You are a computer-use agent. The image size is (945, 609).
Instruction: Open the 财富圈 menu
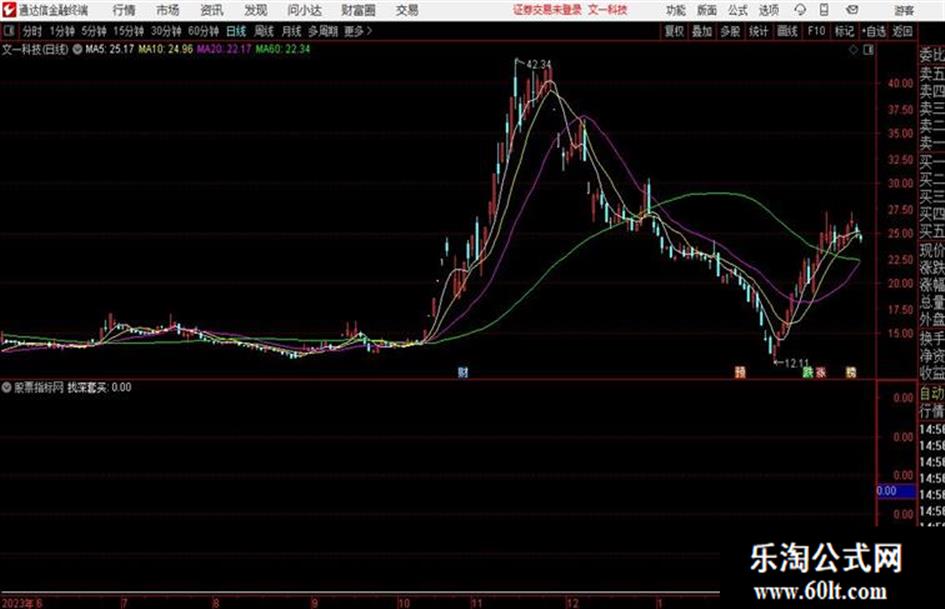(358, 10)
